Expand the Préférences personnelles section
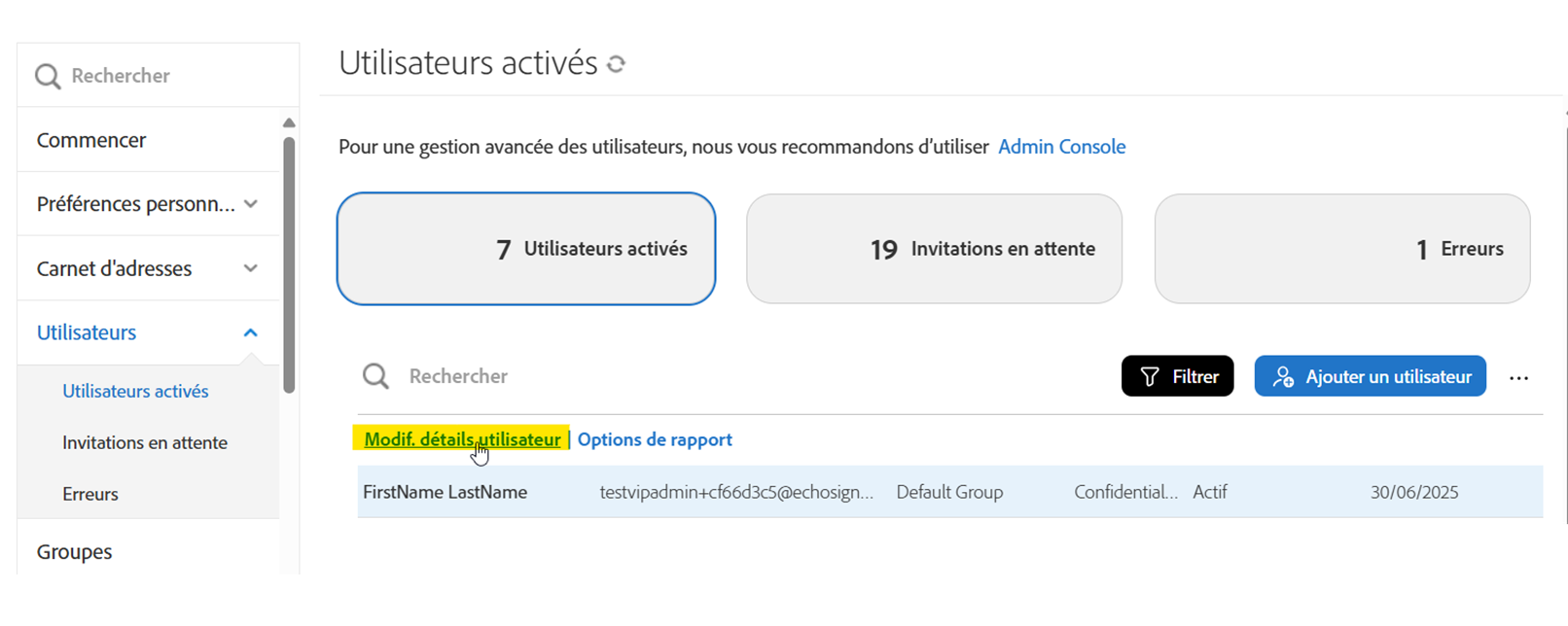The width and height of the screenshot is (1568, 626). click(x=251, y=203)
